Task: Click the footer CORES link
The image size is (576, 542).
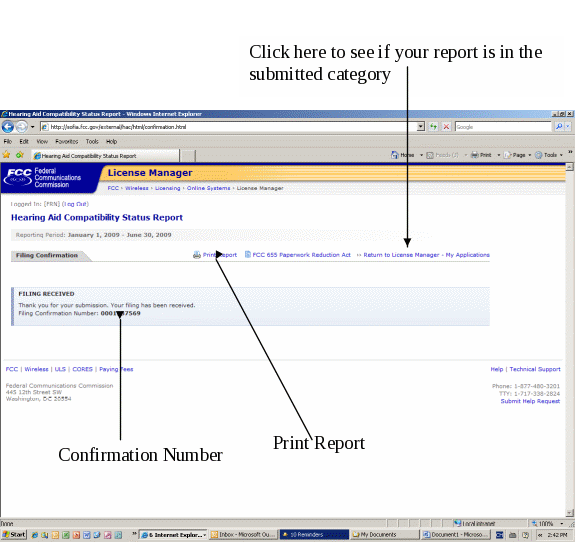Action: point(83,369)
